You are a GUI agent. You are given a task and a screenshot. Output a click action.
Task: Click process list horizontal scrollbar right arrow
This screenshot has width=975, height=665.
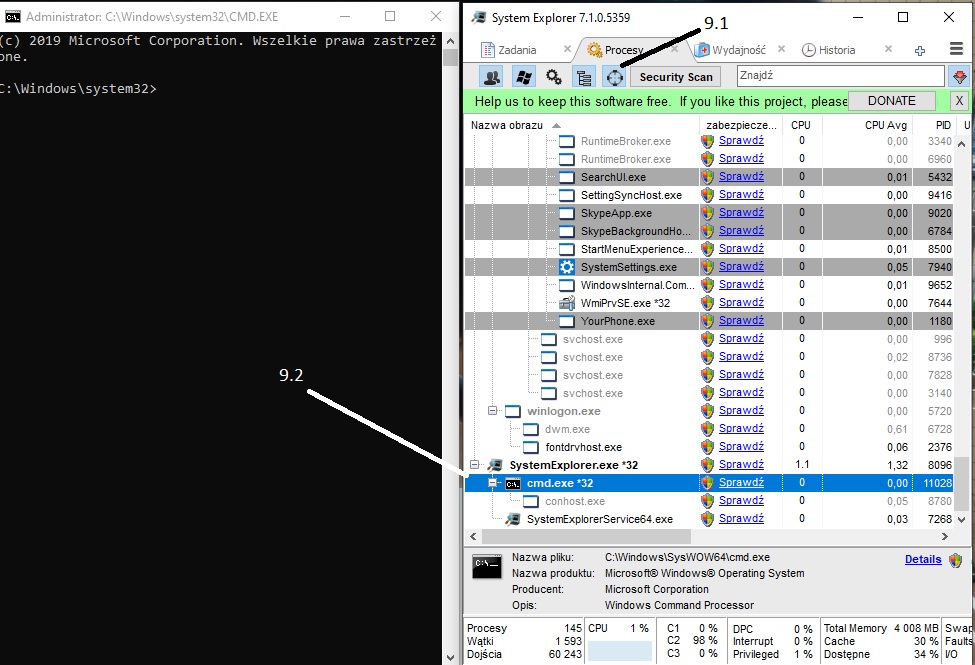(945, 536)
